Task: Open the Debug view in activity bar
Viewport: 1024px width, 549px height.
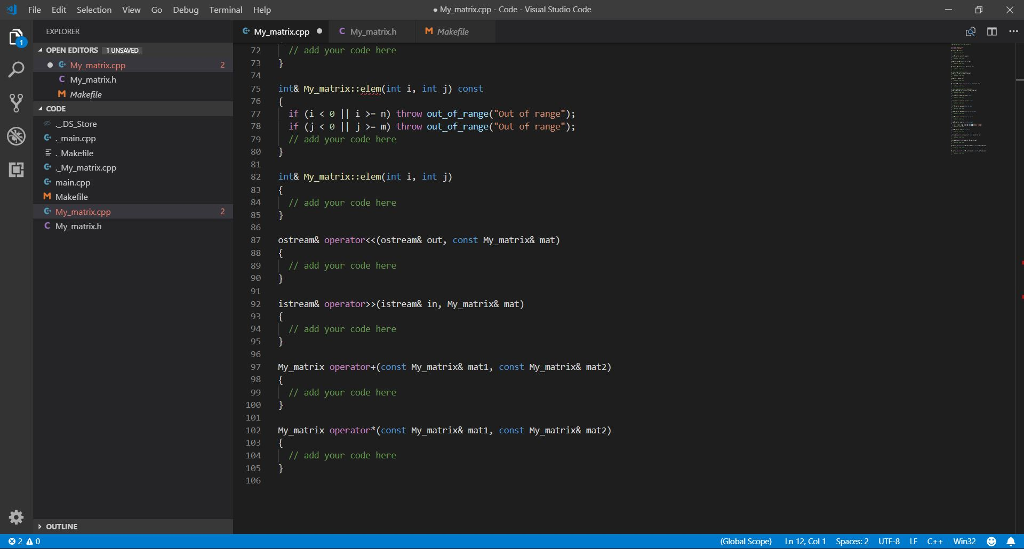Action: click(x=16, y=136)
